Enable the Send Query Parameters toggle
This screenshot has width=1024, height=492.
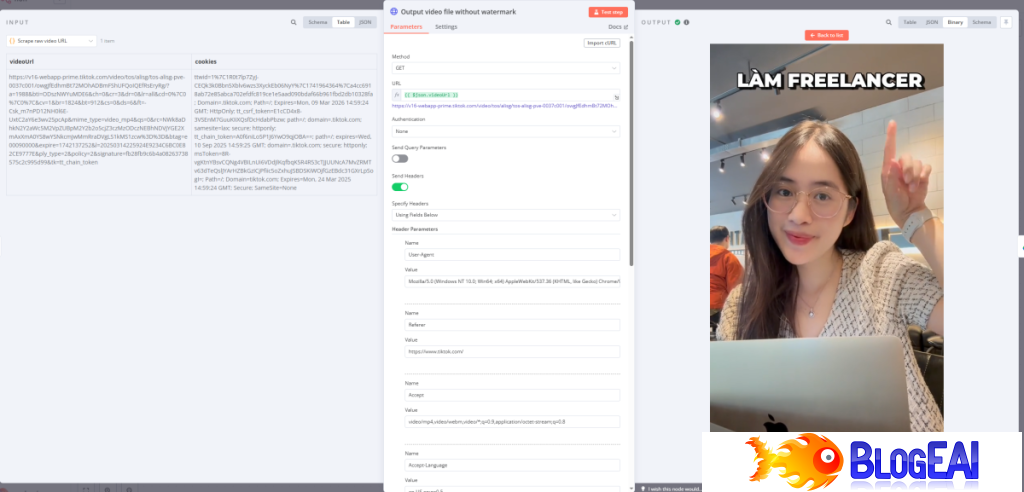pos(400,158)
